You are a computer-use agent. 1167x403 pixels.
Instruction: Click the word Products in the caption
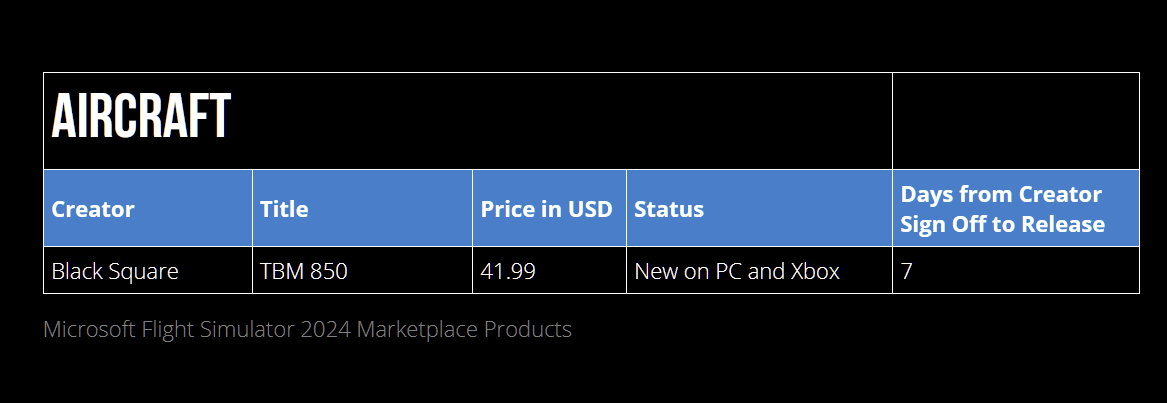[528, 329]
